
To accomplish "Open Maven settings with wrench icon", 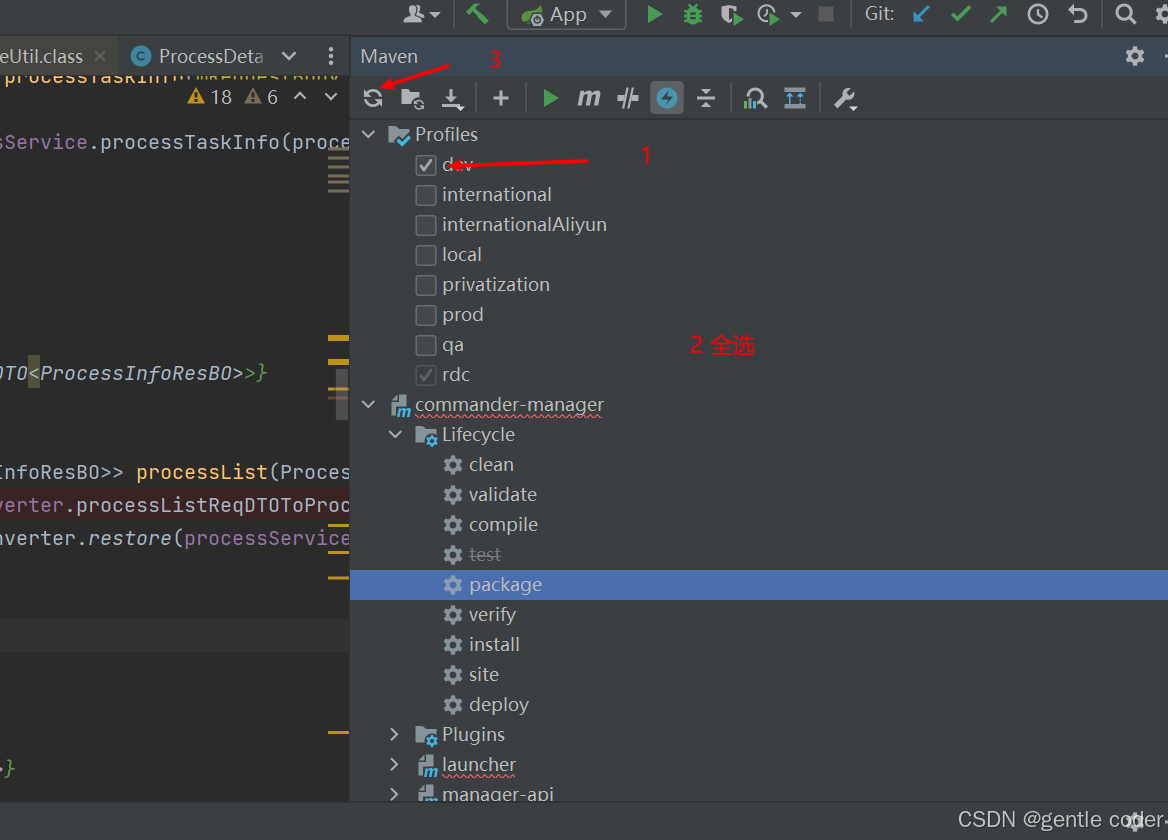I will 844,97.
